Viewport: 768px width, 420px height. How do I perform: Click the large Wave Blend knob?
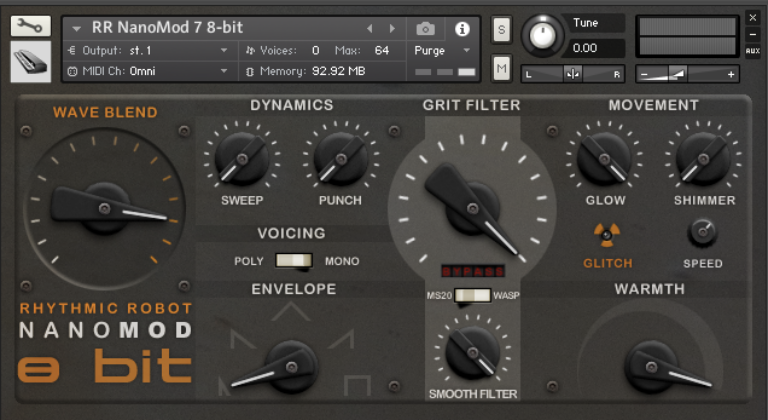click(104, 209)
